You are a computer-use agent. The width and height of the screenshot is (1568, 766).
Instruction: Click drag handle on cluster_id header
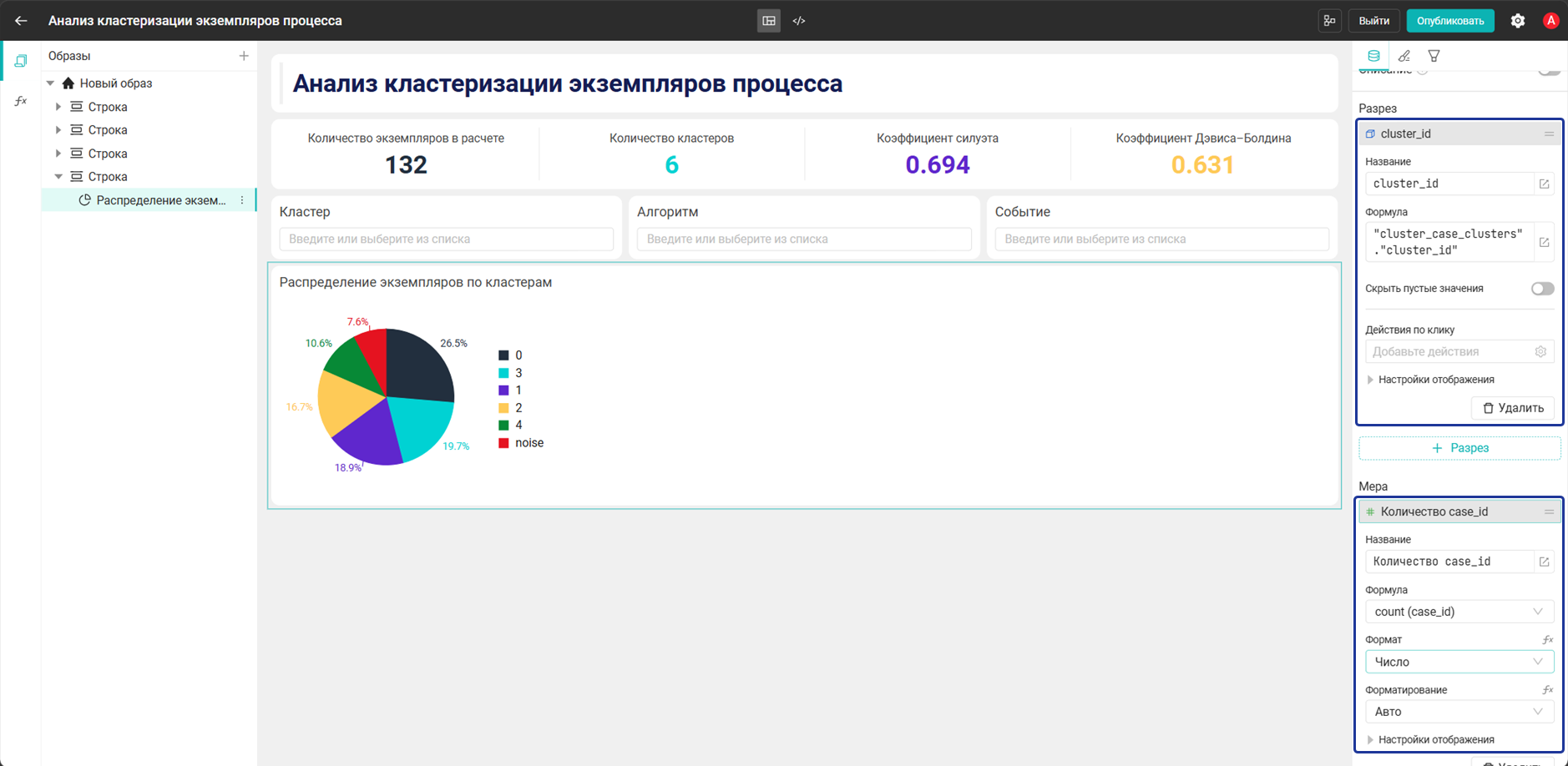pyautogui.click(x=1549, y=134)
